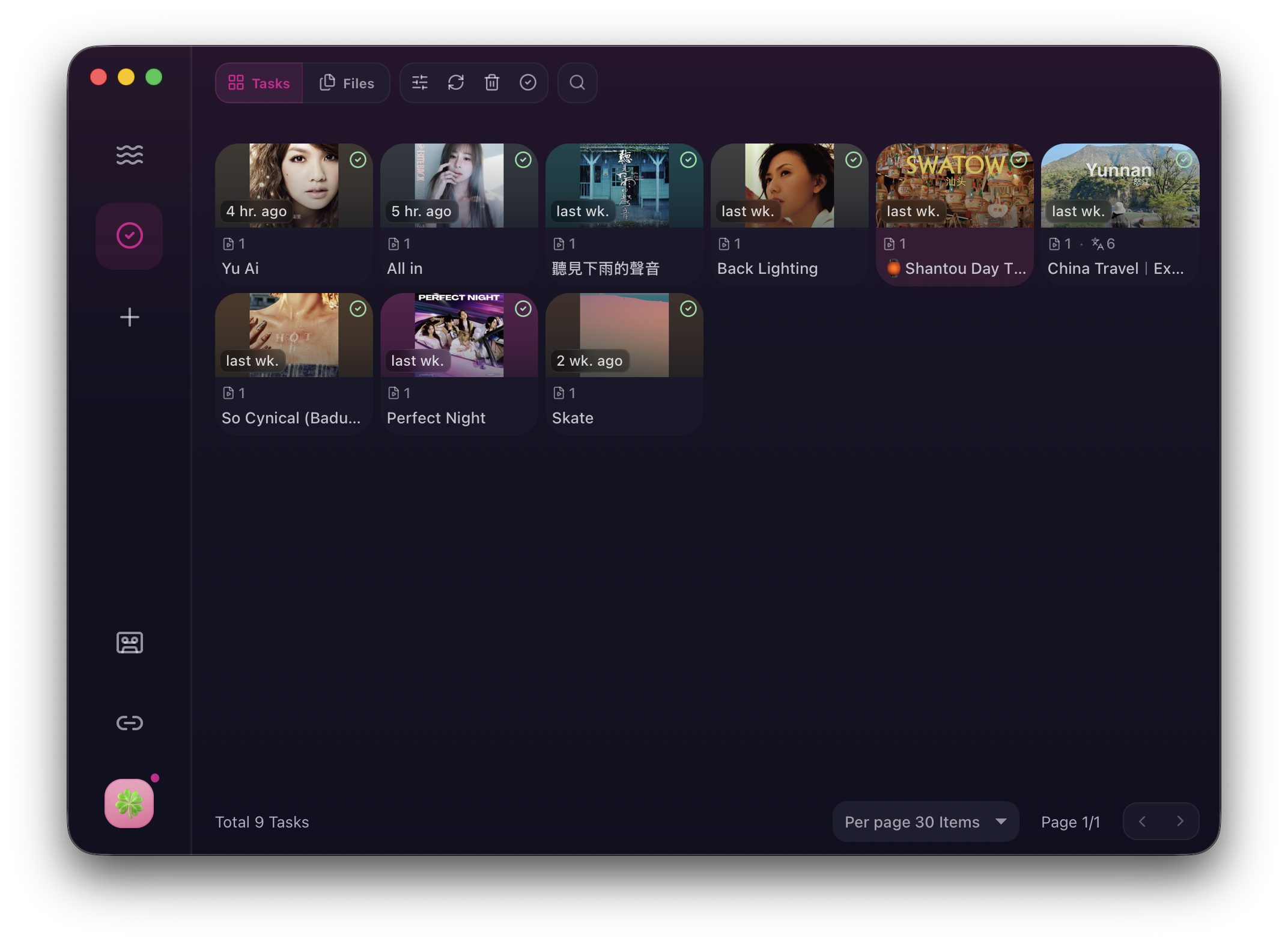The width and height of the screenshot is (1288, 944).
Task: Click the Page 1/1 indicator
Action: [x=1071, y=822]
